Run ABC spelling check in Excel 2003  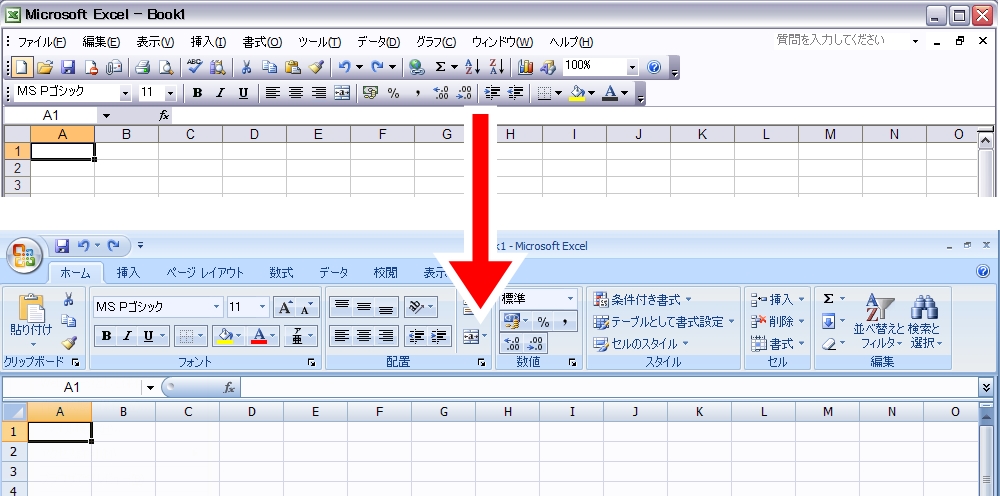(194, 66)
